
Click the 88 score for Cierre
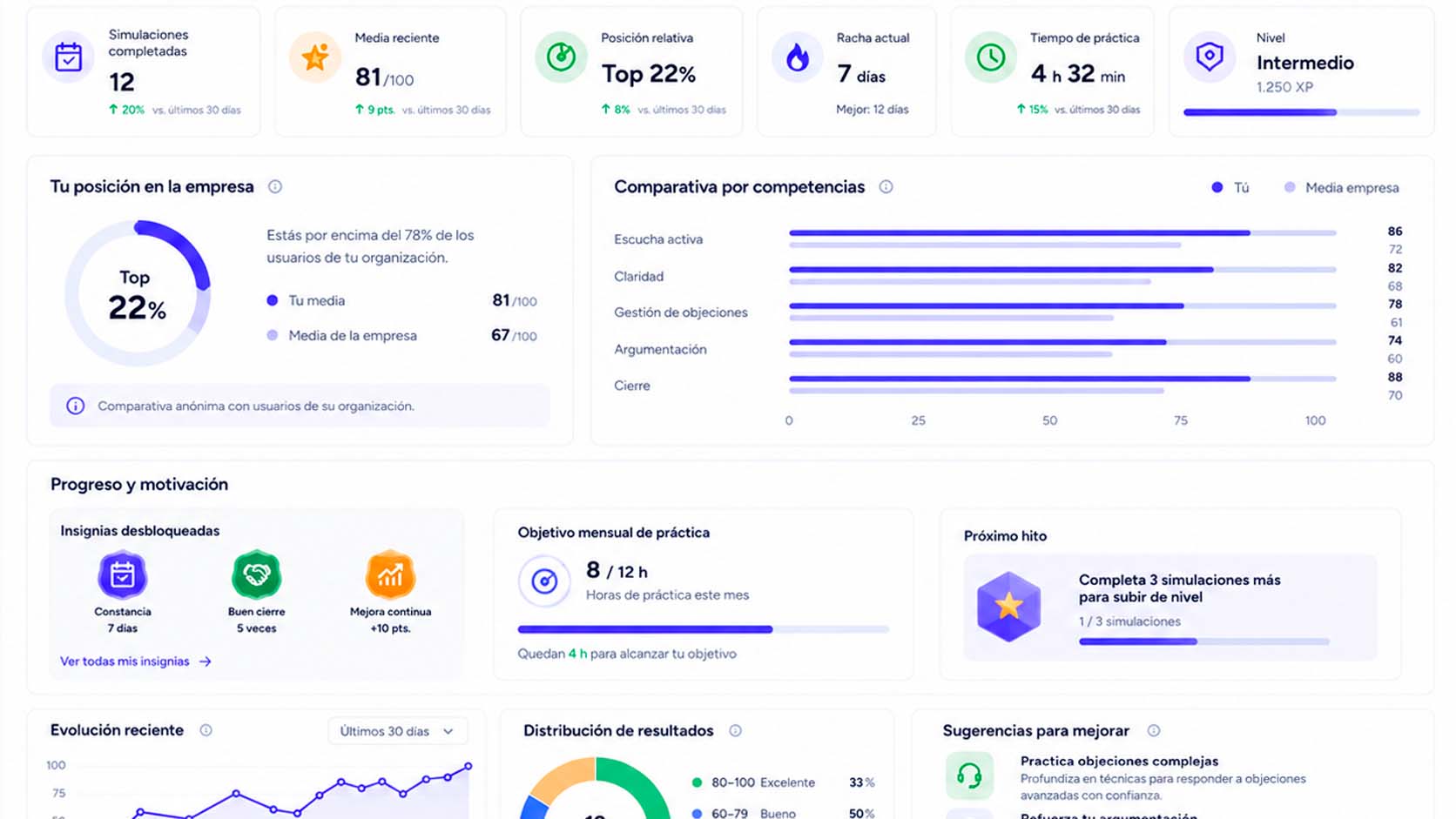[x=1395, y=377]
